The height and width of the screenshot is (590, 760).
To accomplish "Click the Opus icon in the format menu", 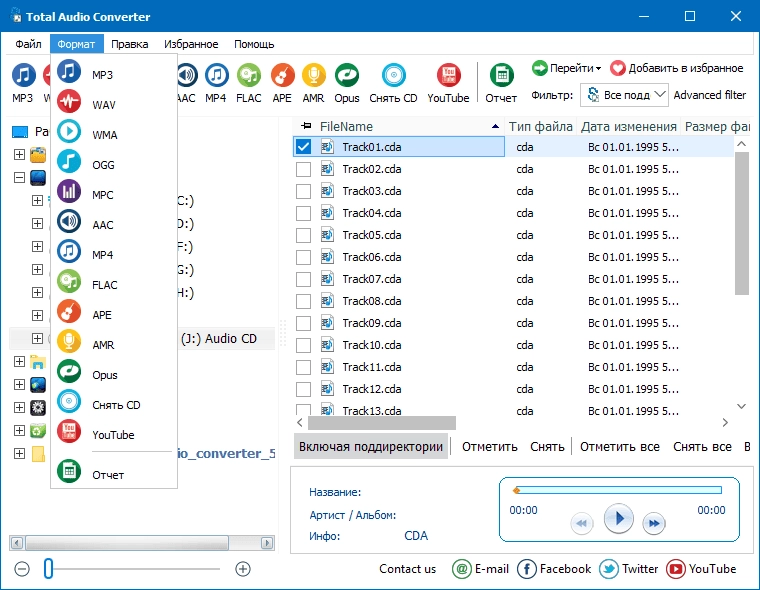I will [x=69, y=371].
